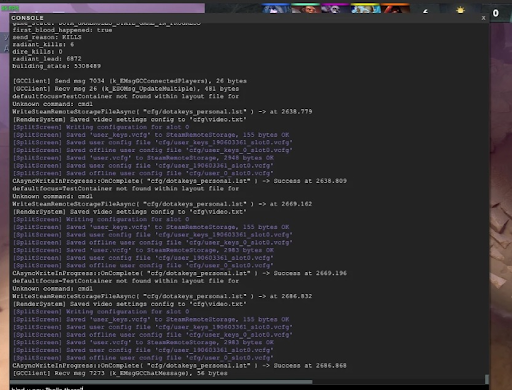This screenshot has height=390, width=512.
Task: Click the 'Success at 2638.809' line
Action: pos(180,181)
